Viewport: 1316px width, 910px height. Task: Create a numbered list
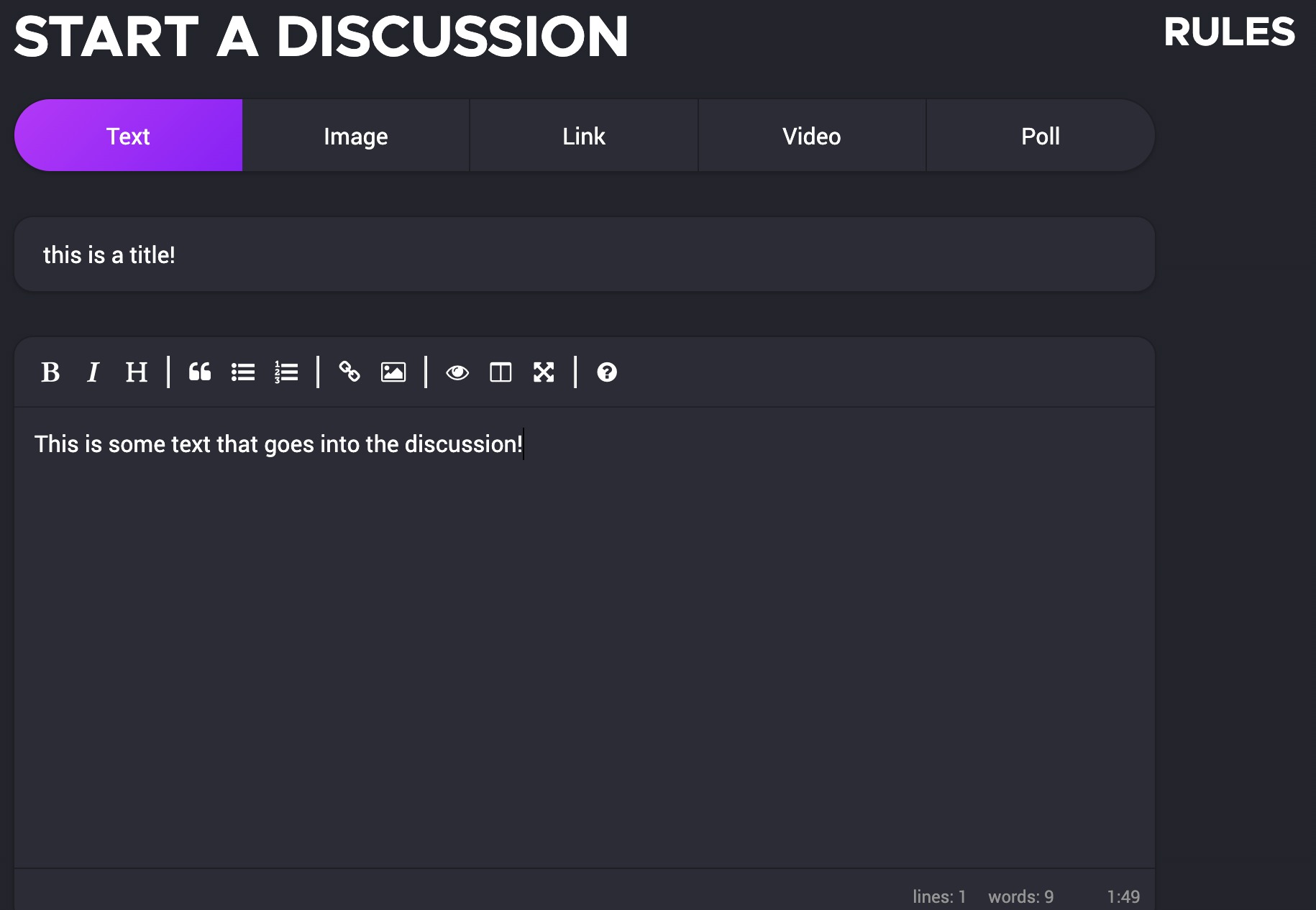click(x=286, y=372)
